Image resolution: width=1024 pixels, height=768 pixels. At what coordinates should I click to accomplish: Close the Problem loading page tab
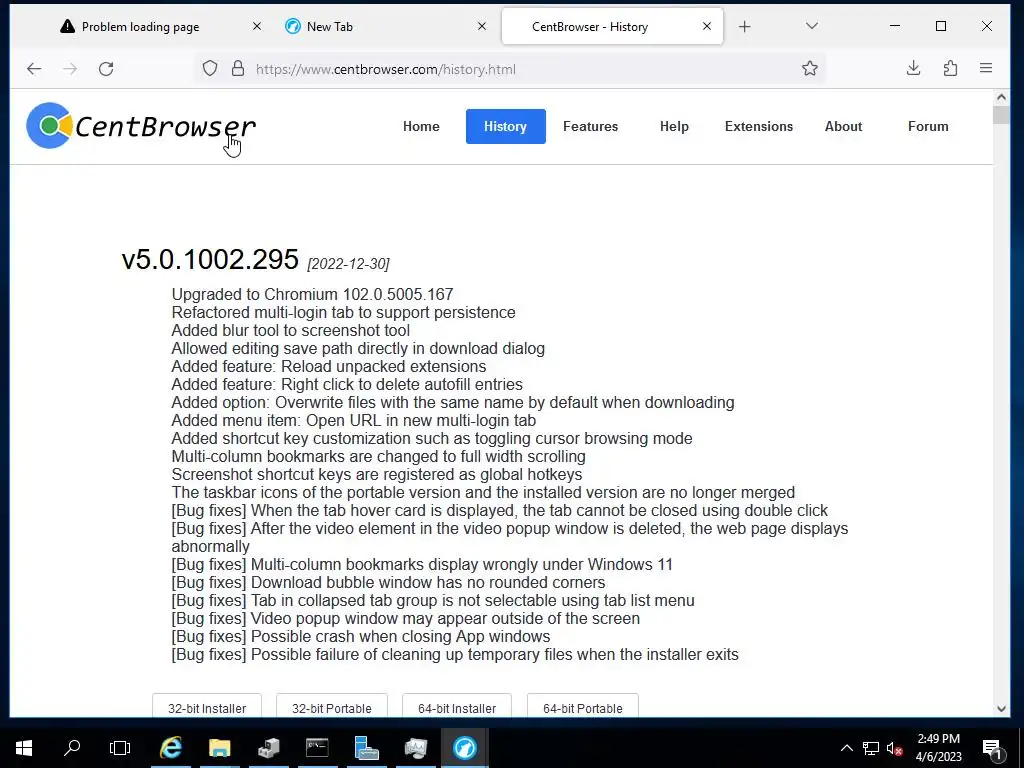(257, 26)
